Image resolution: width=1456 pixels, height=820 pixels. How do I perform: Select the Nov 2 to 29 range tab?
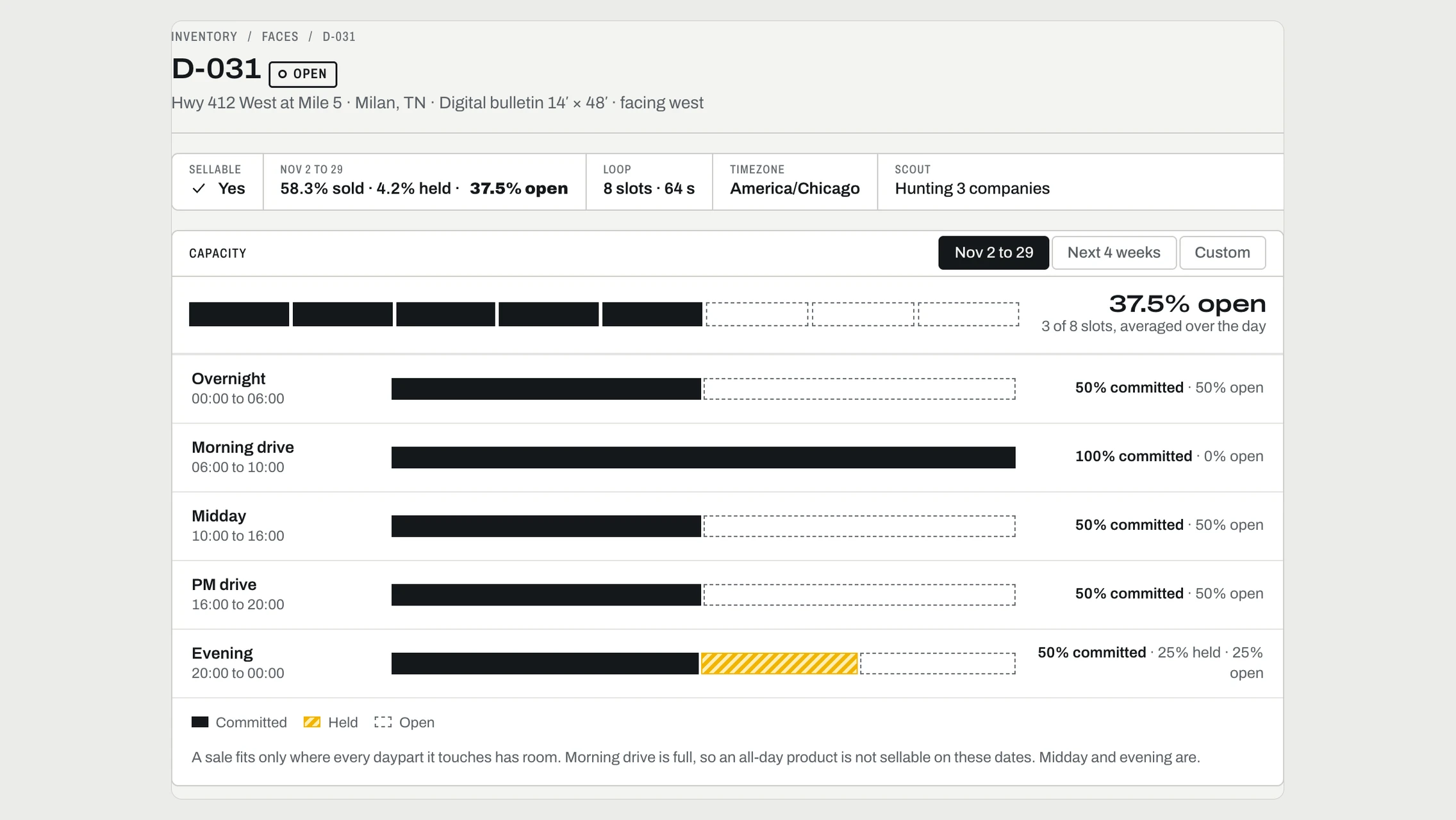click(x=993, y=252)
